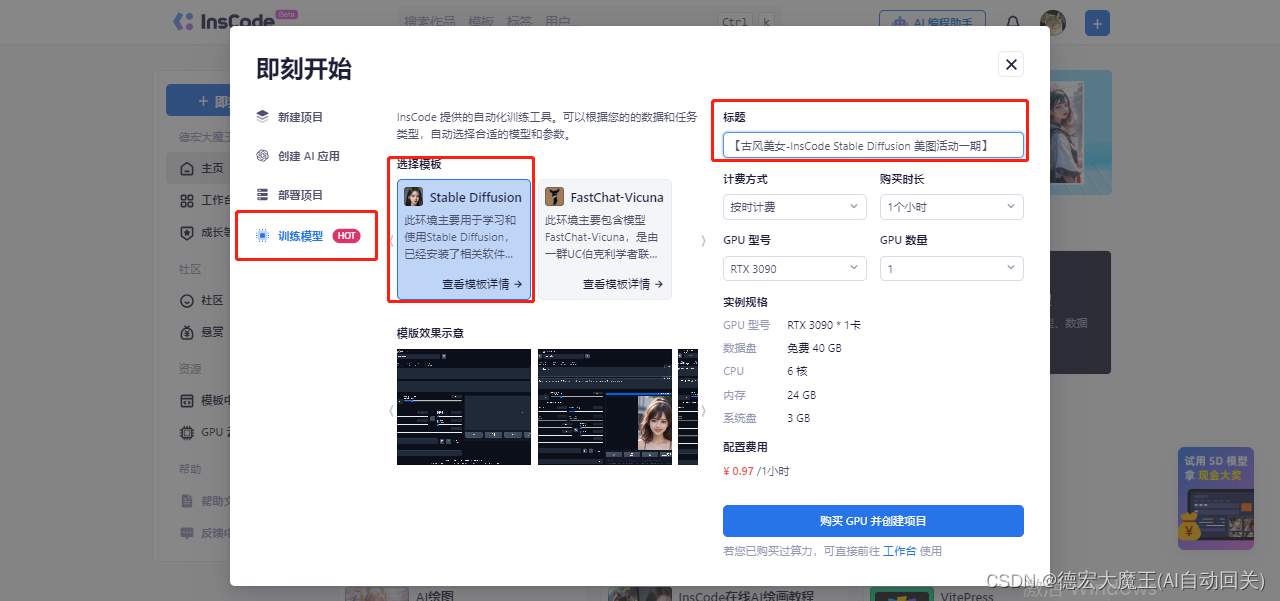Viewport: 1280px width, 601px height.
Task: Go to 主页 home icon in sidebar
Action: pos(187,168)
